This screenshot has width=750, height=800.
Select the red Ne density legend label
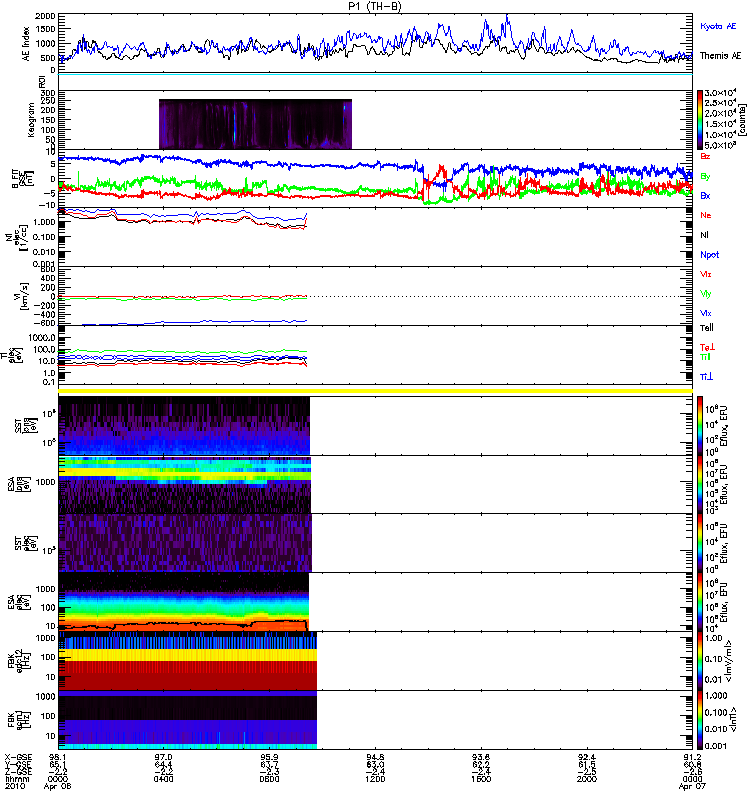[705, 215]
